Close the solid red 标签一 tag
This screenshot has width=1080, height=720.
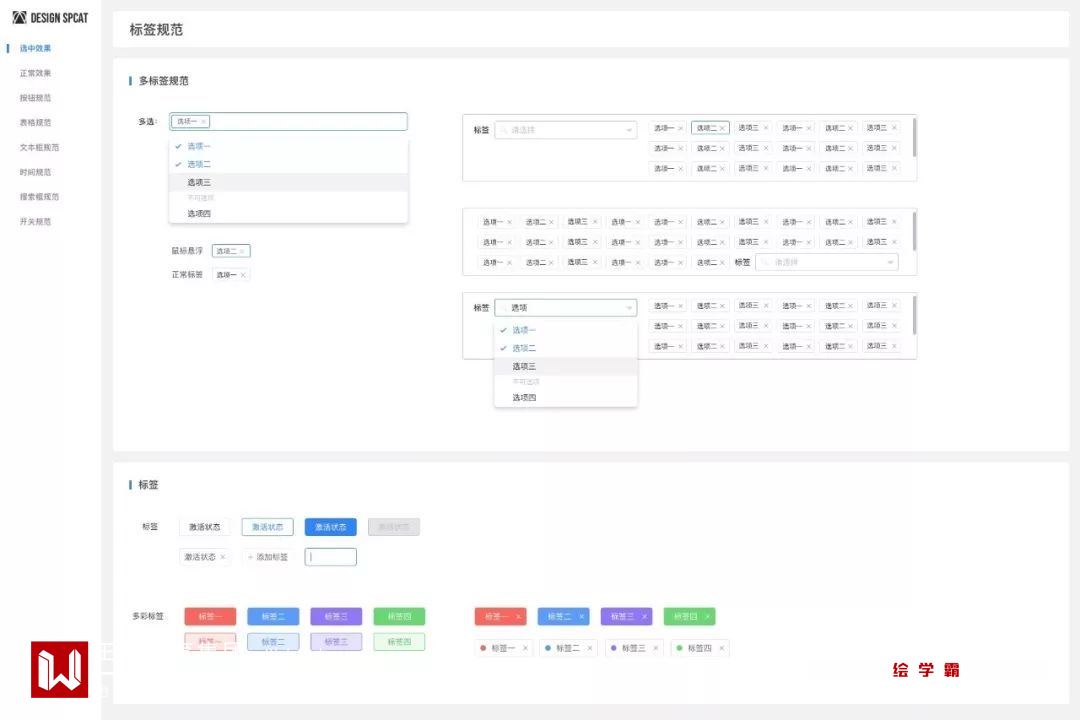518,617
